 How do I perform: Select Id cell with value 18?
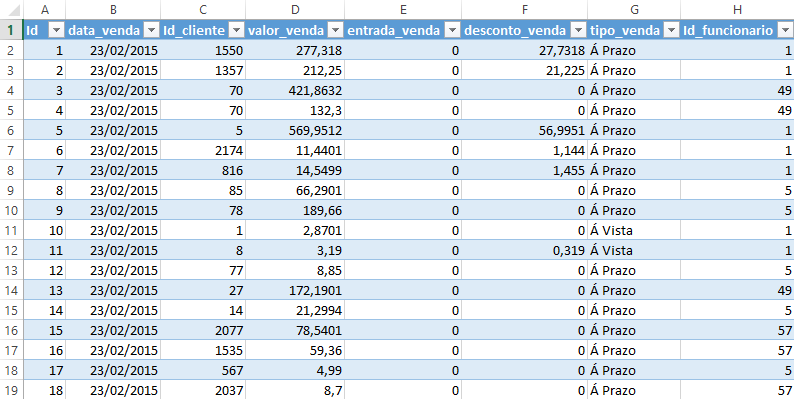pyautogui.click(x=45, y=390)
